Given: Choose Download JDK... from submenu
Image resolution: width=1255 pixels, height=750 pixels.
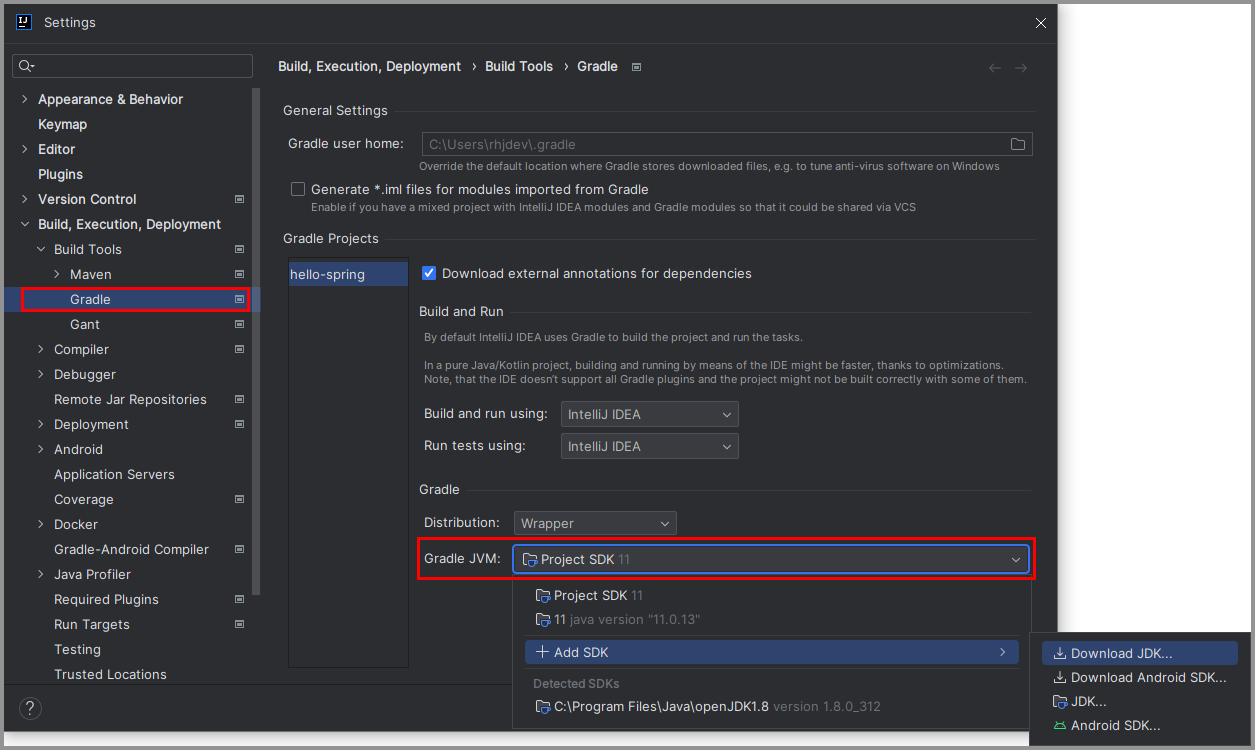Looking at the screenshot, I should click(x=1140, y=653).
